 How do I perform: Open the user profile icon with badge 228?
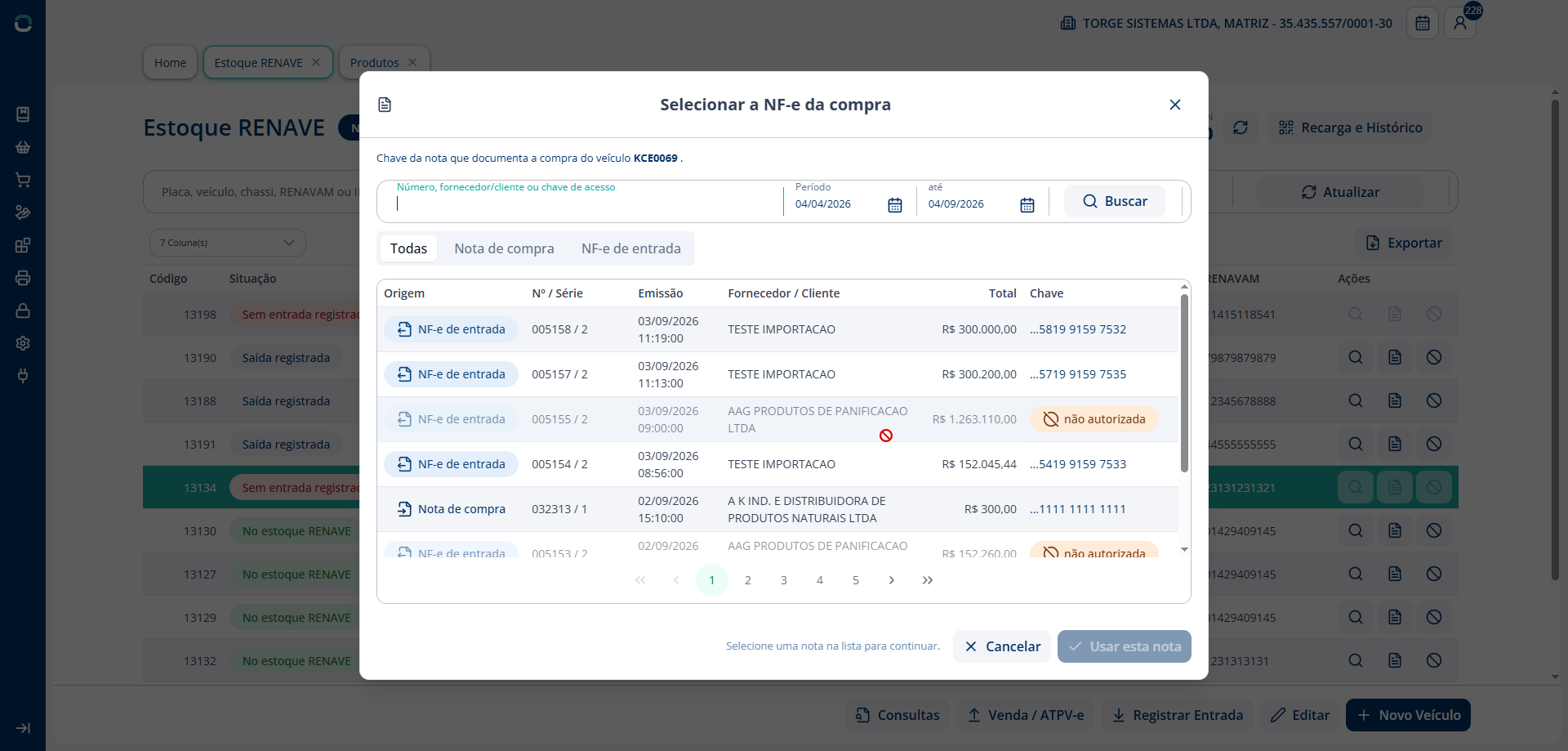click(x=1460, y=23)
